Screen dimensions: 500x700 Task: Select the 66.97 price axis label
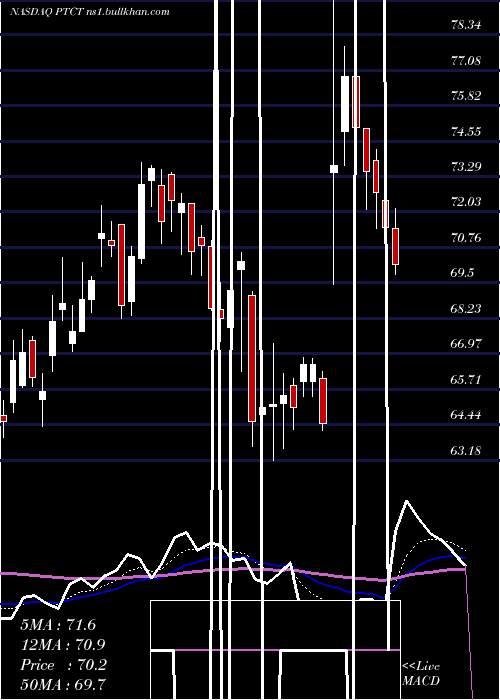pos(466,344)
